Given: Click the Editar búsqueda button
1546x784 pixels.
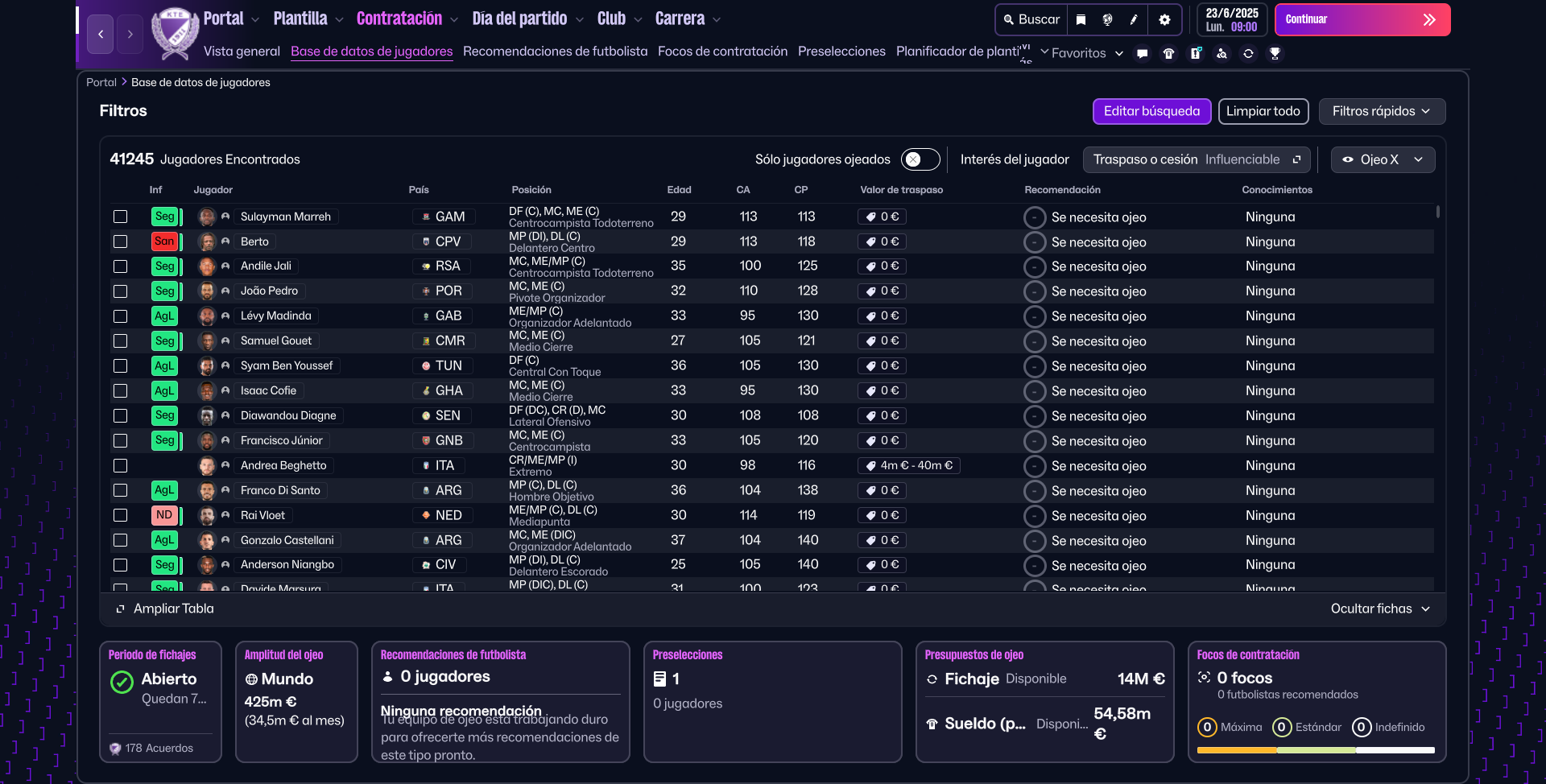Looking at the screenshot, I should pos(1151,111).
